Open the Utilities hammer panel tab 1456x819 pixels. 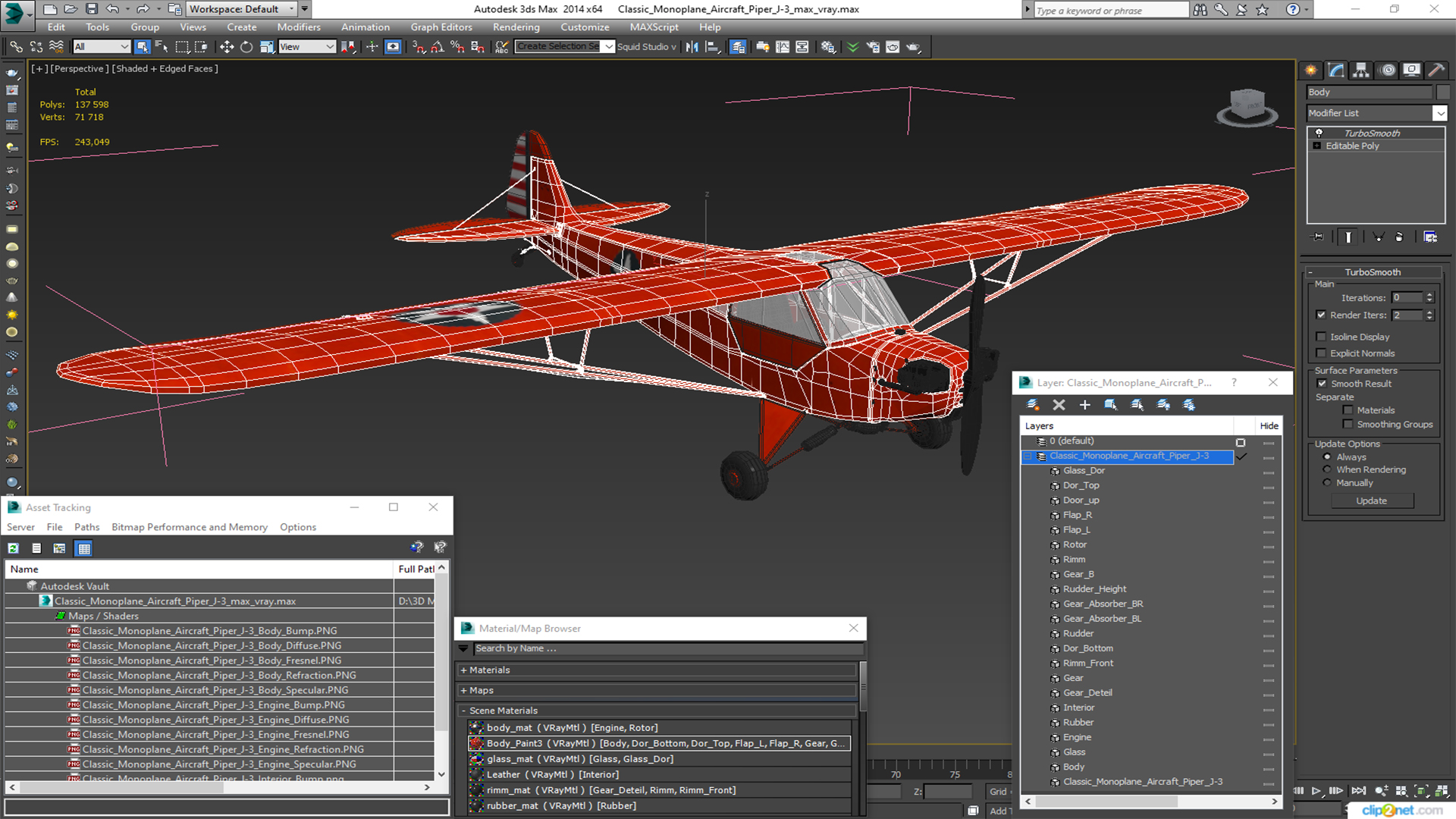point(1436,71)
